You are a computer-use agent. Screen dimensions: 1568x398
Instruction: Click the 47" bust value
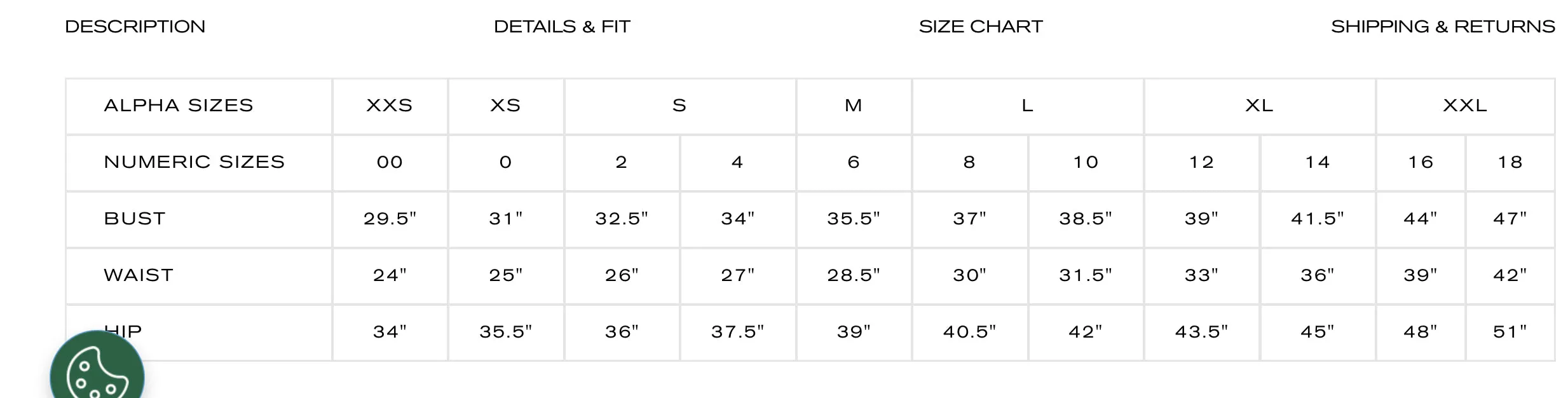point(1510,219)
